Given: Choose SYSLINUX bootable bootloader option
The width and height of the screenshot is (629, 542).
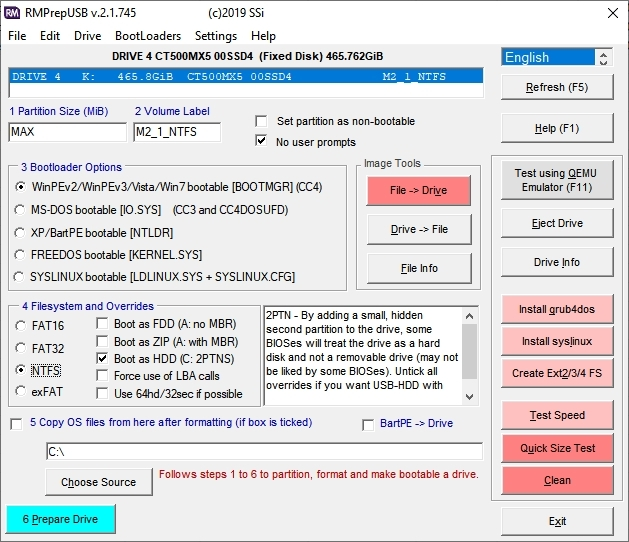Looking at the screenshot, I should (21, 277).
